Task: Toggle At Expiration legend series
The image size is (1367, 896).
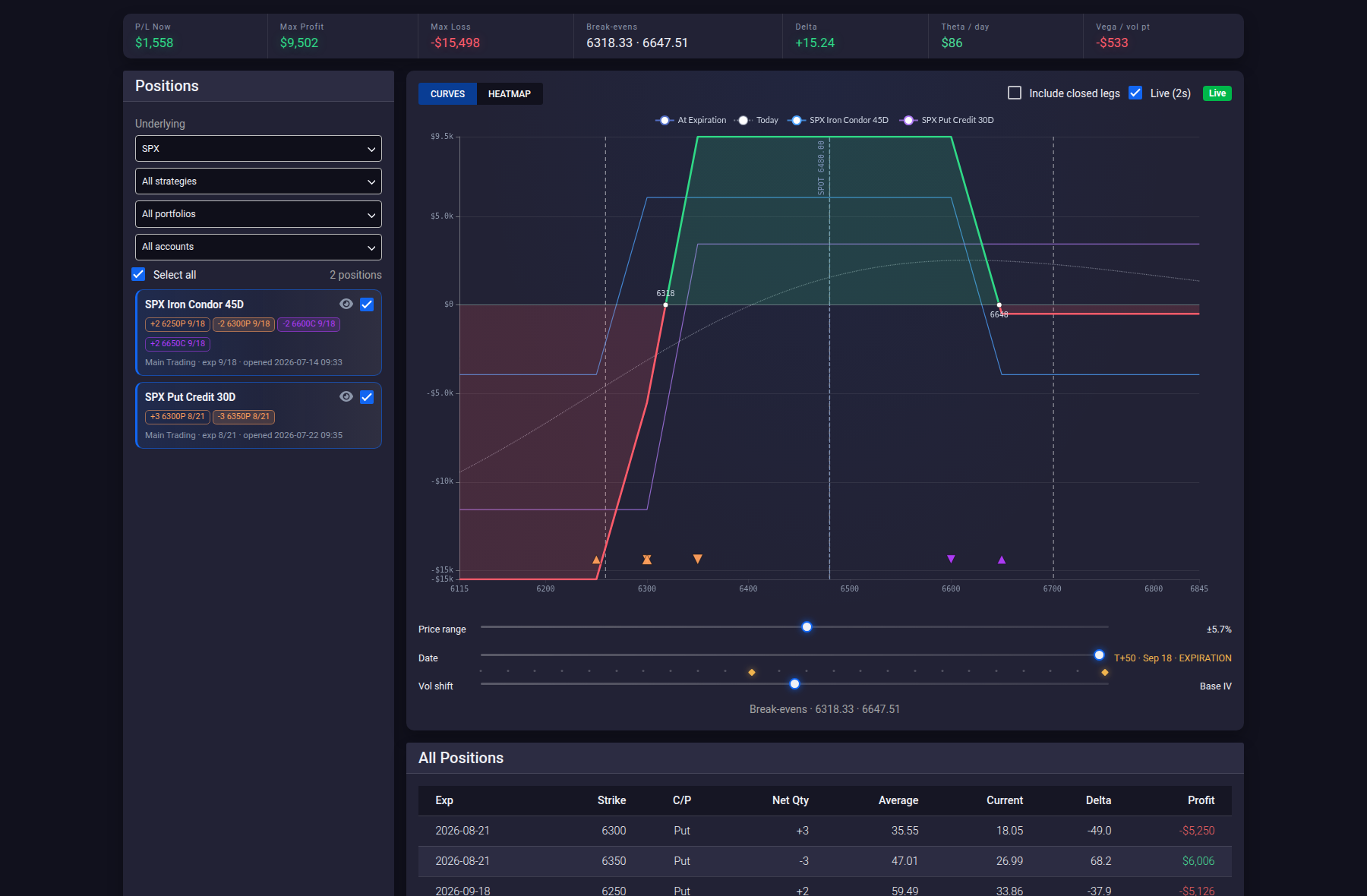Action: 690,120
